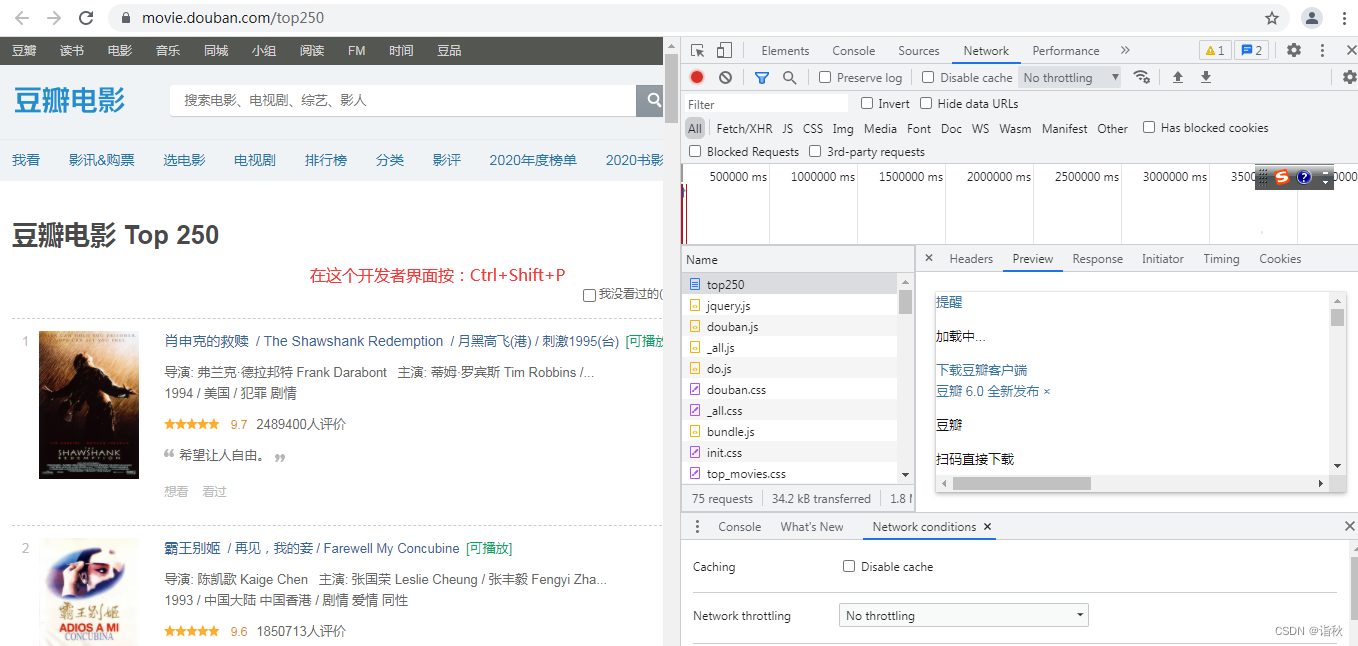Open the Headers tab

[971, 258]
